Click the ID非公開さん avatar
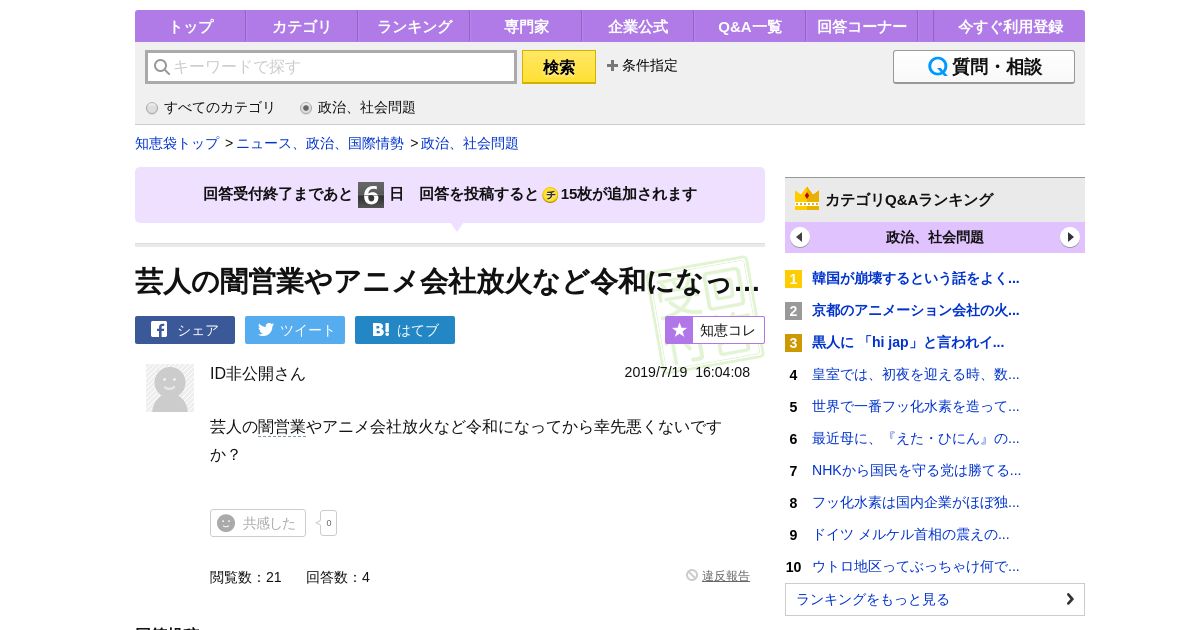 (170, 388)
